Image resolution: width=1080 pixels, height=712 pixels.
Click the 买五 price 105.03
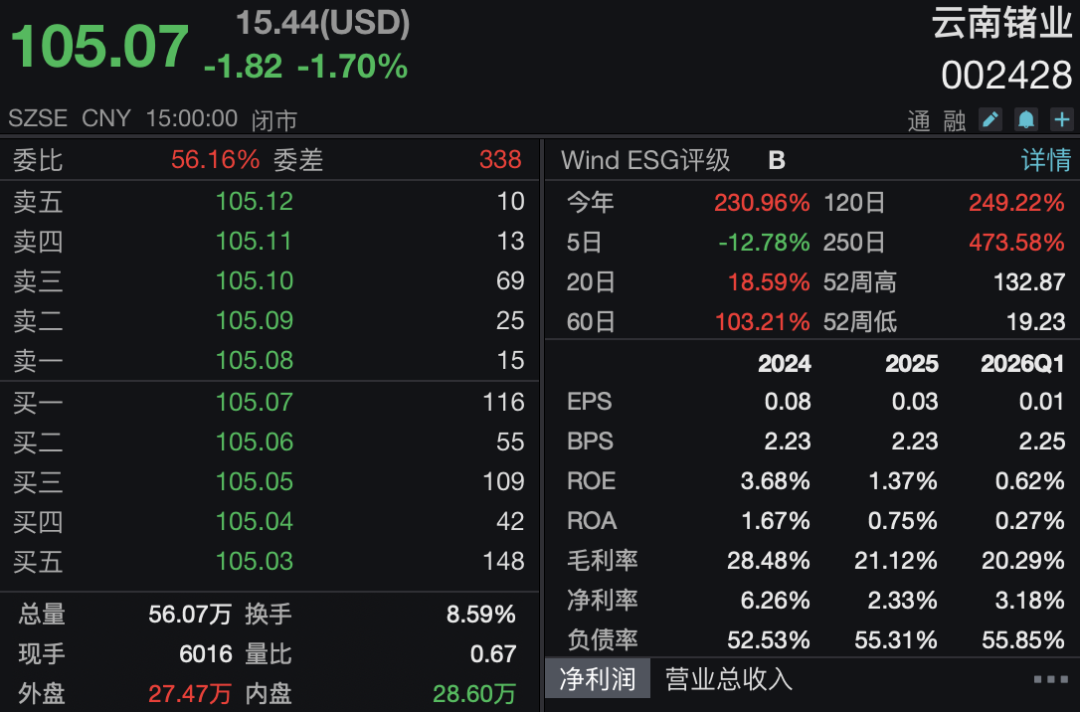(254, 561)
